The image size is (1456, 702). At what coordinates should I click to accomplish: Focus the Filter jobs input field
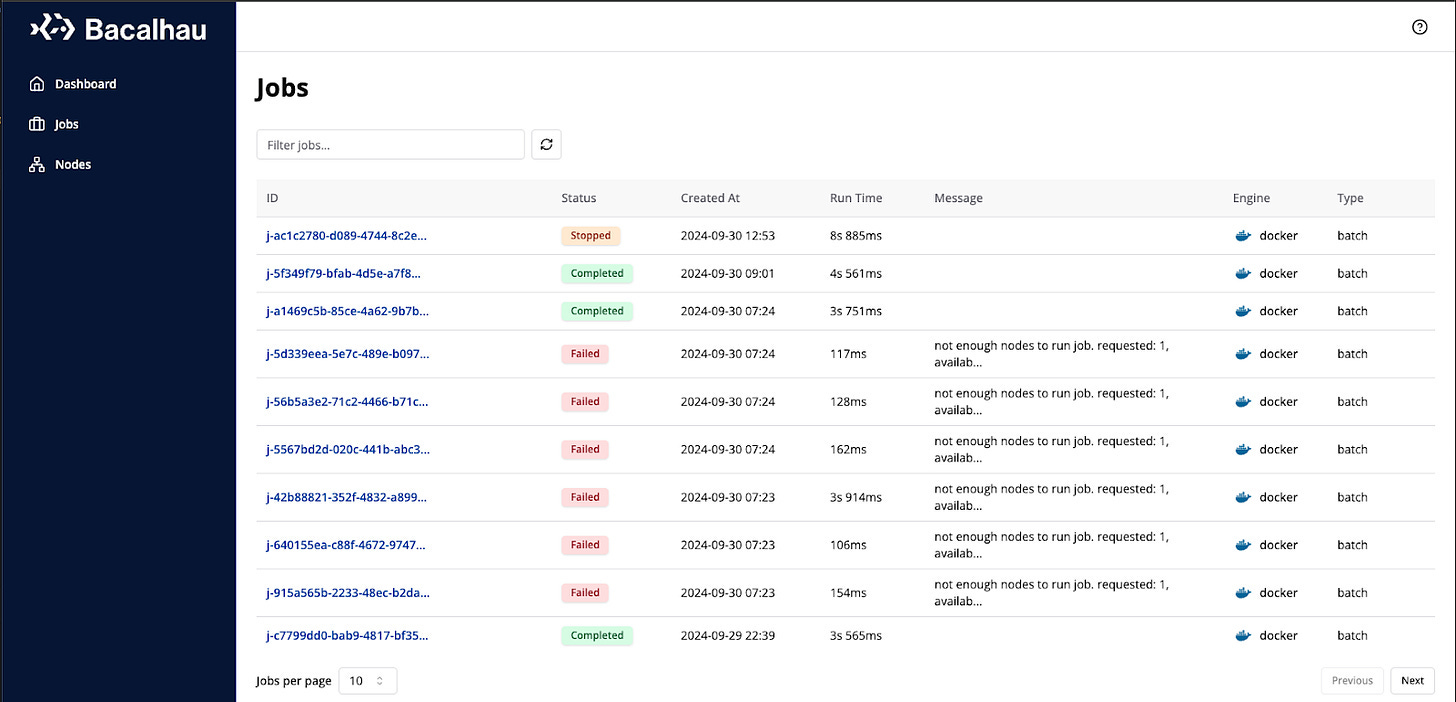391,144
